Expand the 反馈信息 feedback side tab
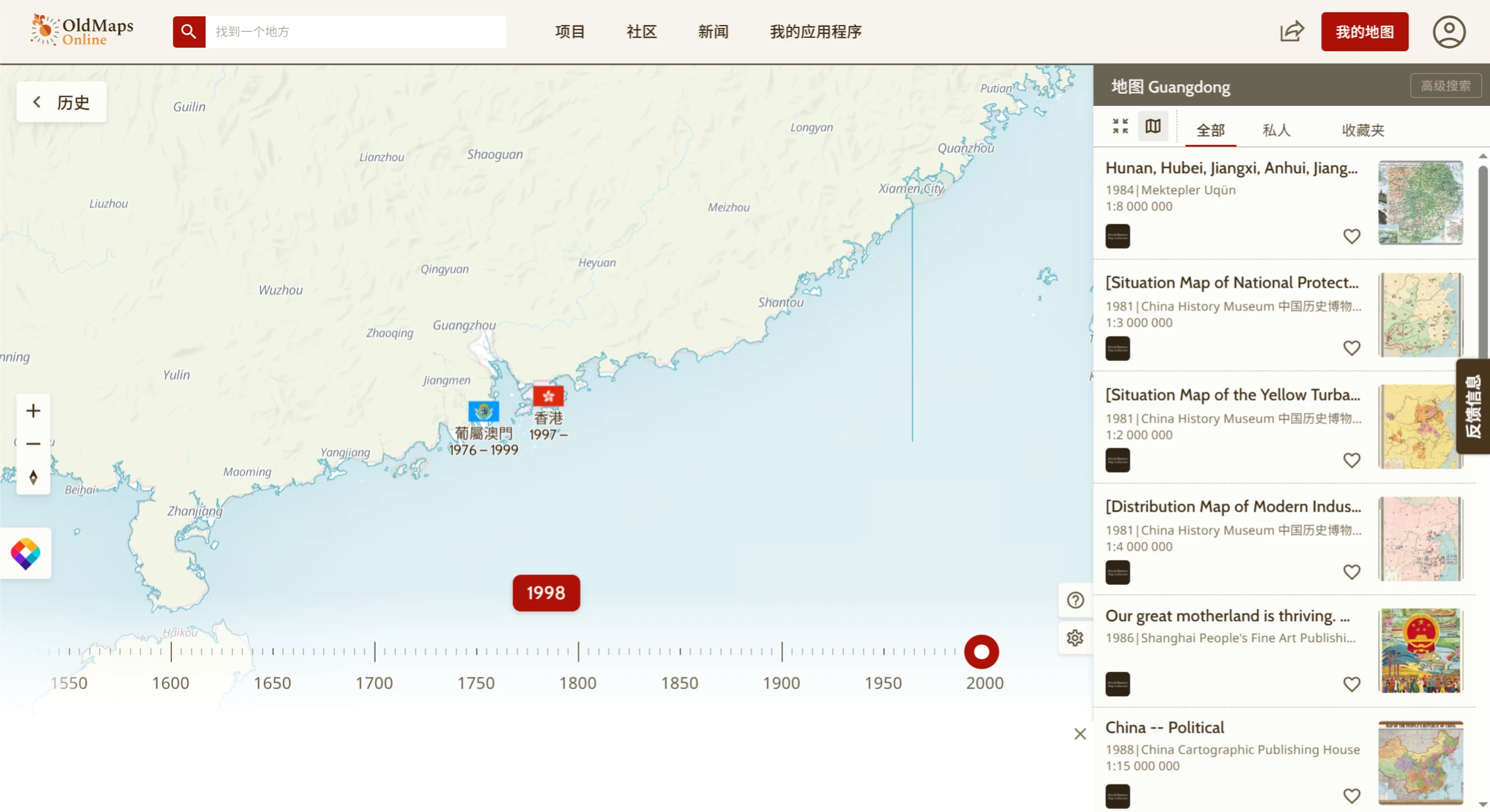Viewport: 1490px width, 812px height. click(x=1474, y=406)
